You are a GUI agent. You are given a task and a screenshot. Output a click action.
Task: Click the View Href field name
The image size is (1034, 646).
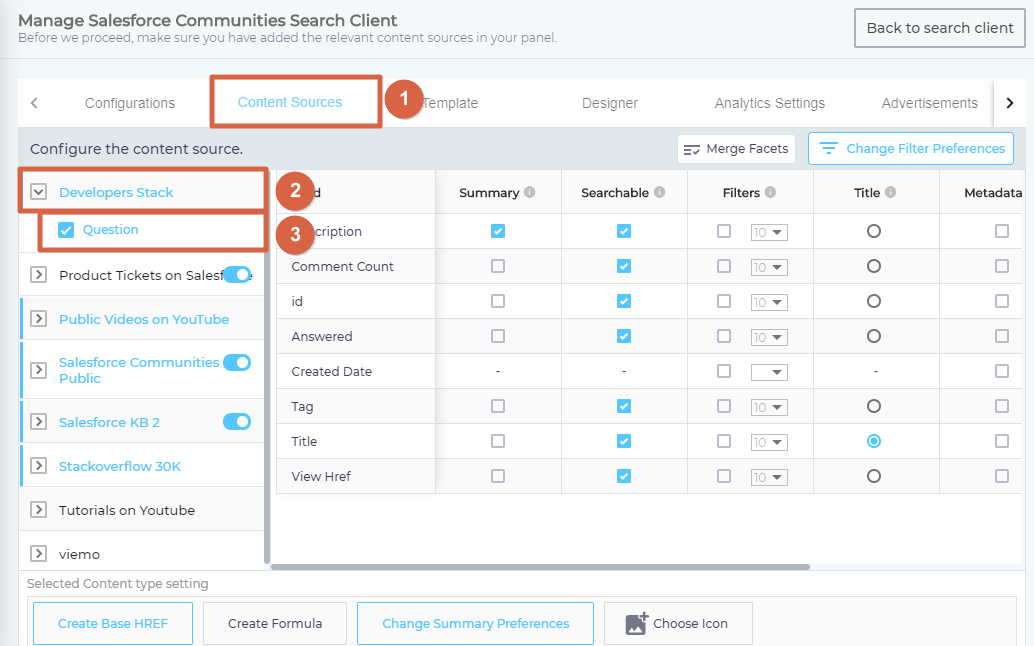321,476
